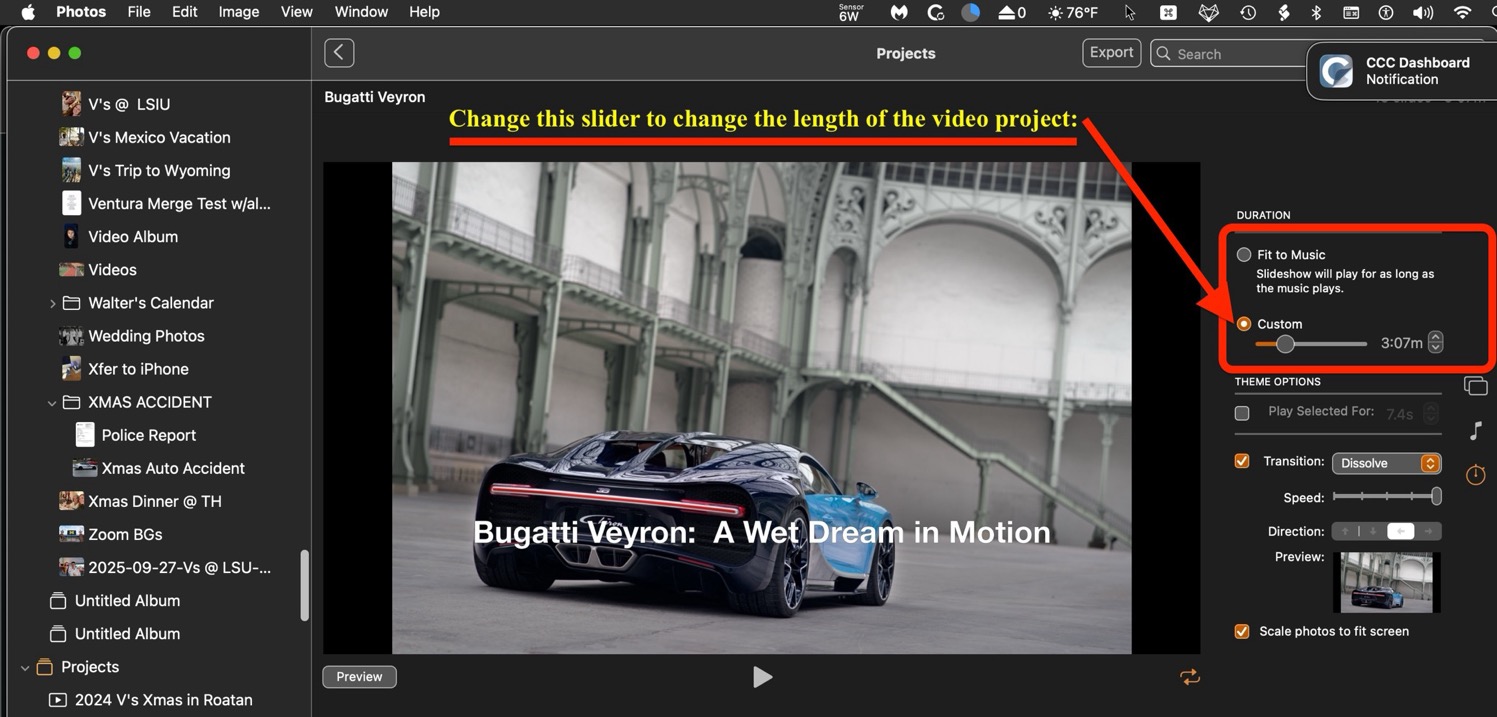Uncheck the Transition checkbox
This screenshot has width=1497, height=717.
coord(1242,461)
